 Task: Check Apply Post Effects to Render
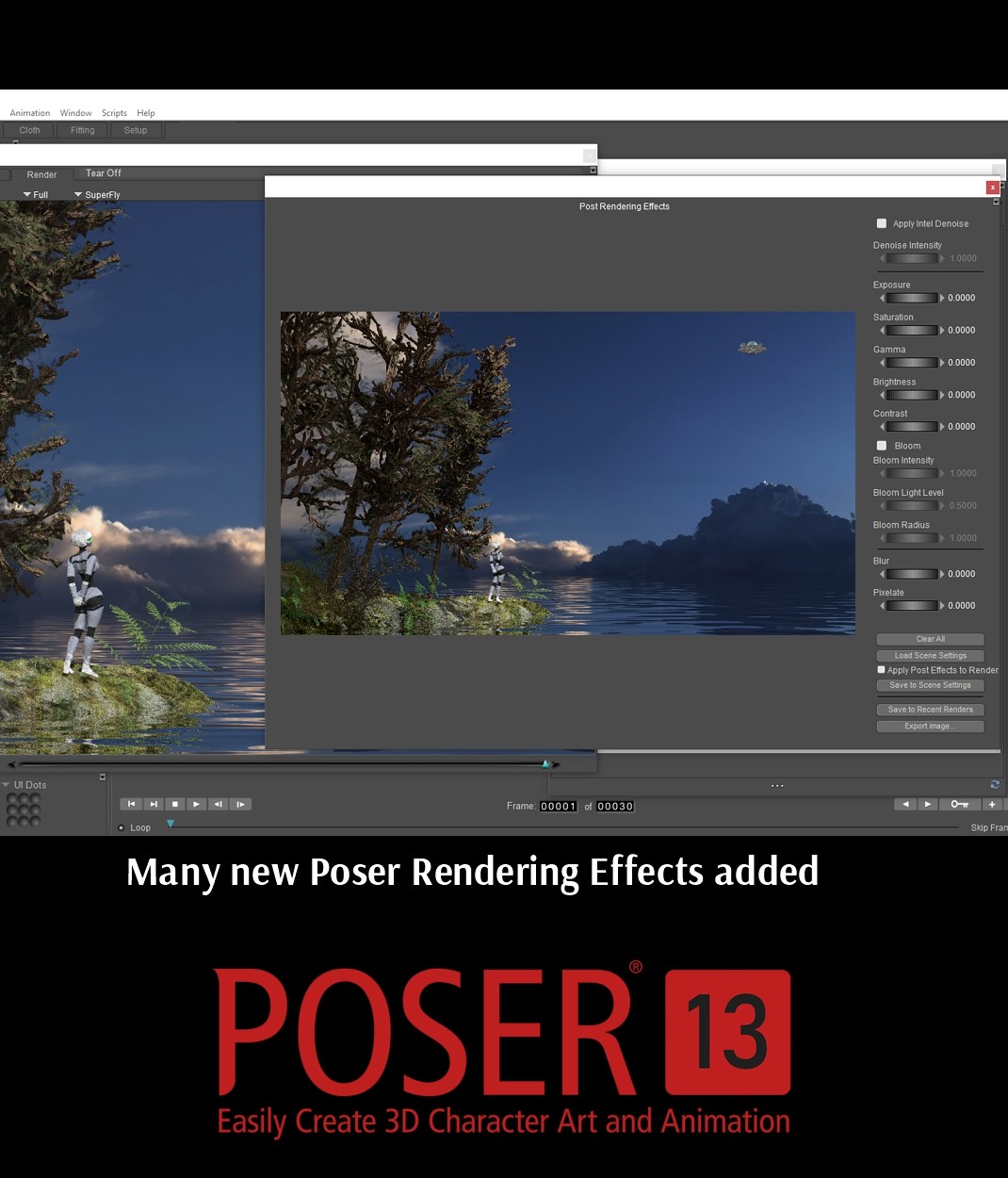coord(881,670)
